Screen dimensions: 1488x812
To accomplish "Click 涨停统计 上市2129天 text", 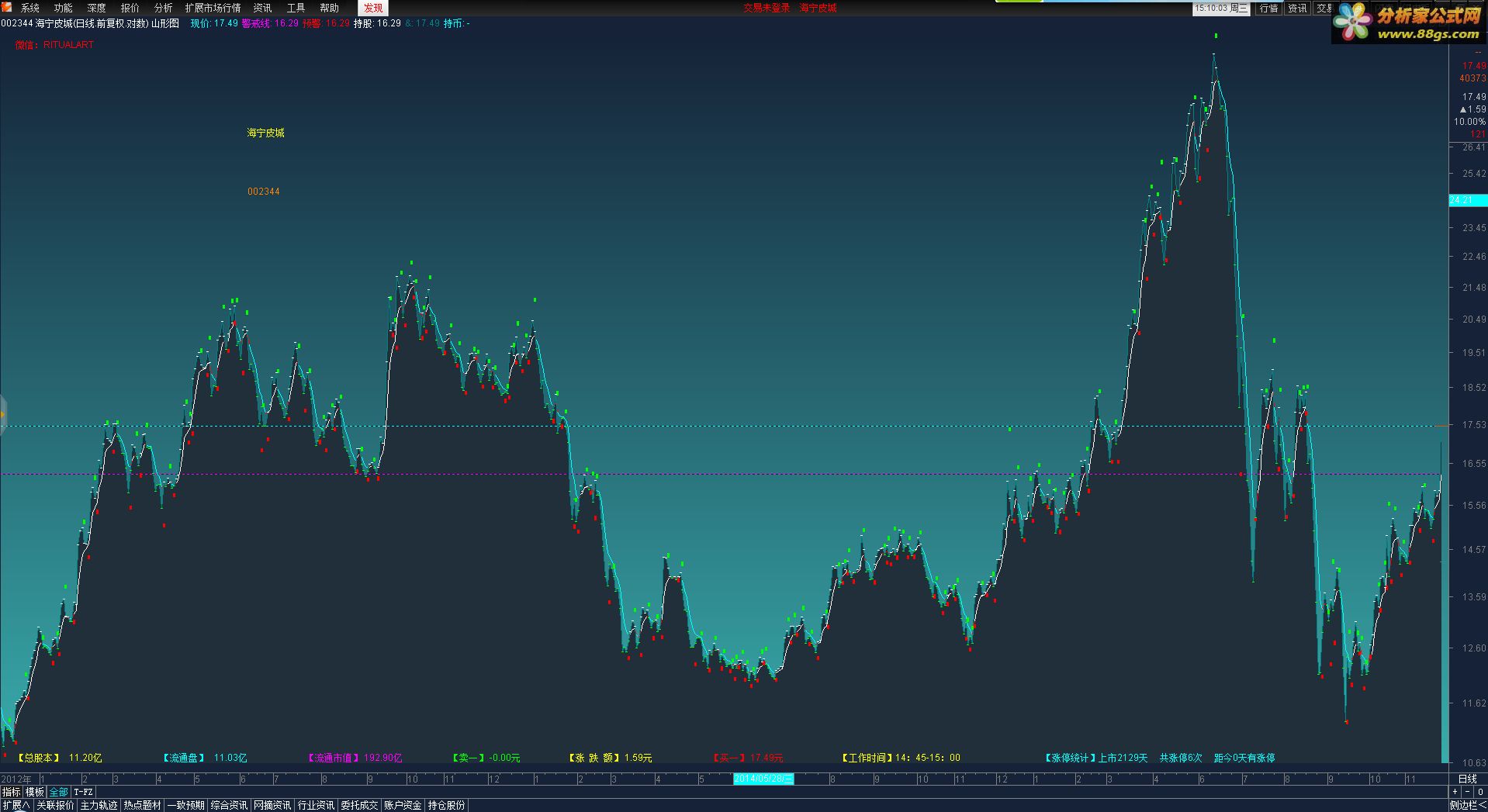I will (x=1095, y=758).
